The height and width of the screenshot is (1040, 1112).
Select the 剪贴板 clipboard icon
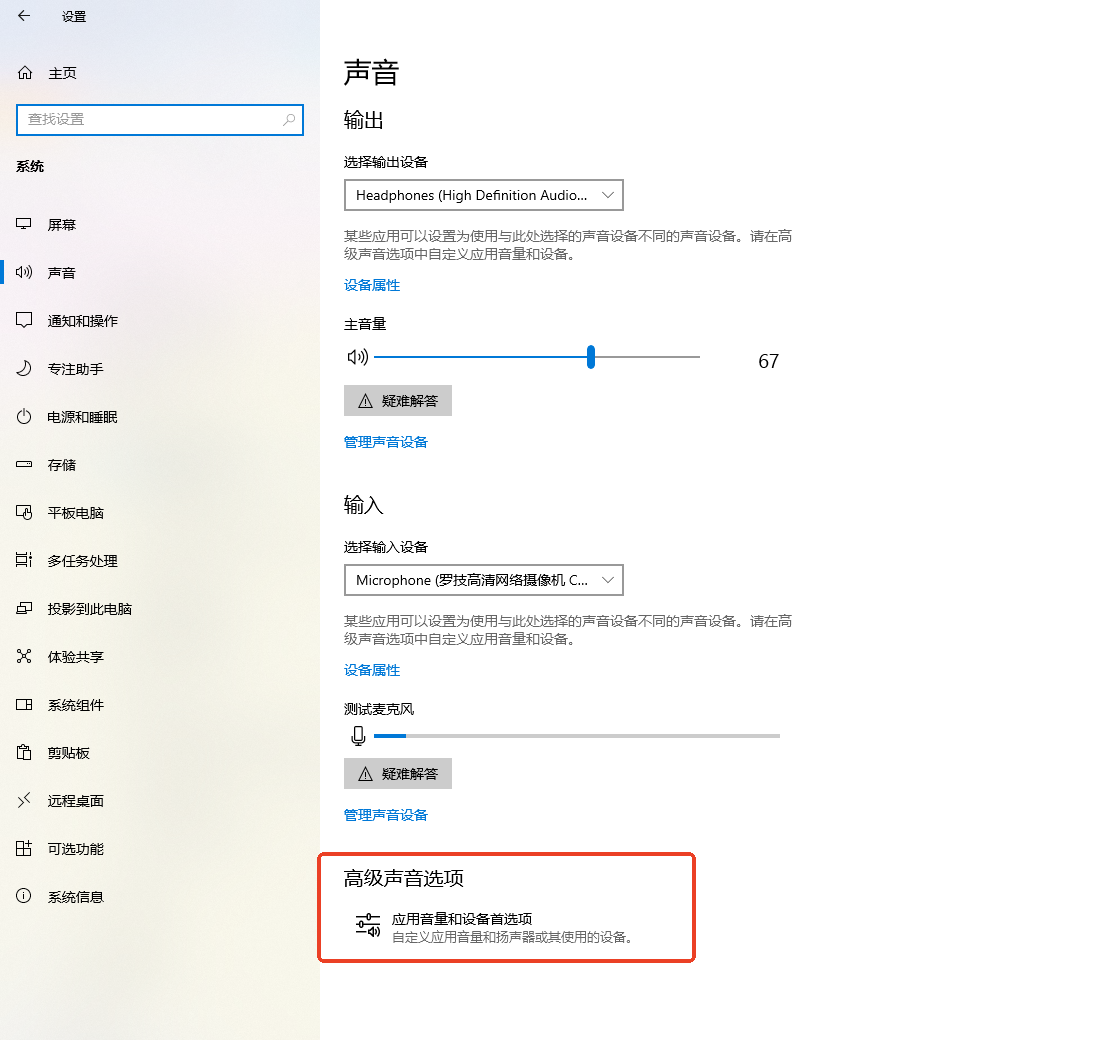pyautogui.click(x=24, y=752)
